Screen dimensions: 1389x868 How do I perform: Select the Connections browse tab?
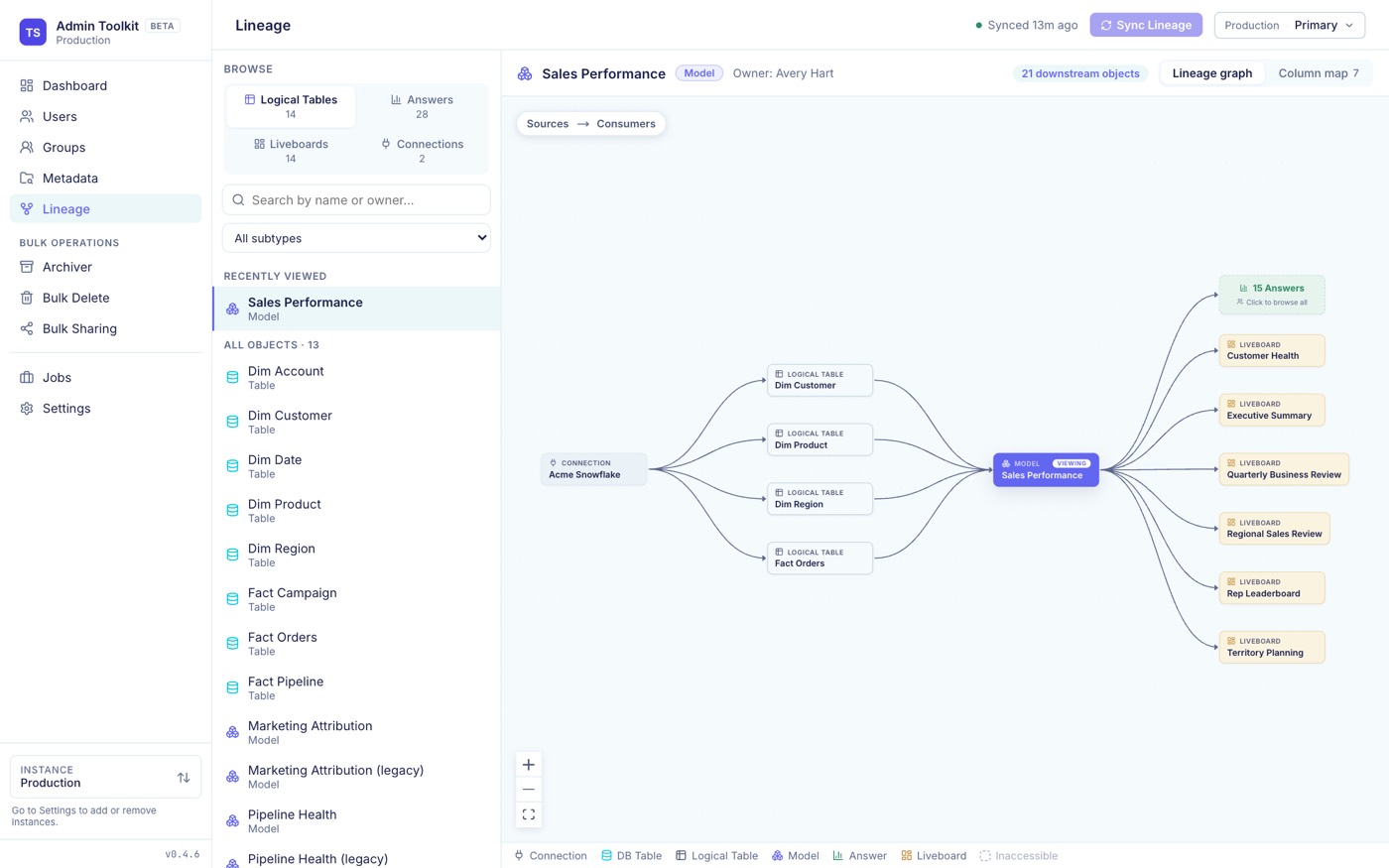pyautogui.click(x=422, y=151)
